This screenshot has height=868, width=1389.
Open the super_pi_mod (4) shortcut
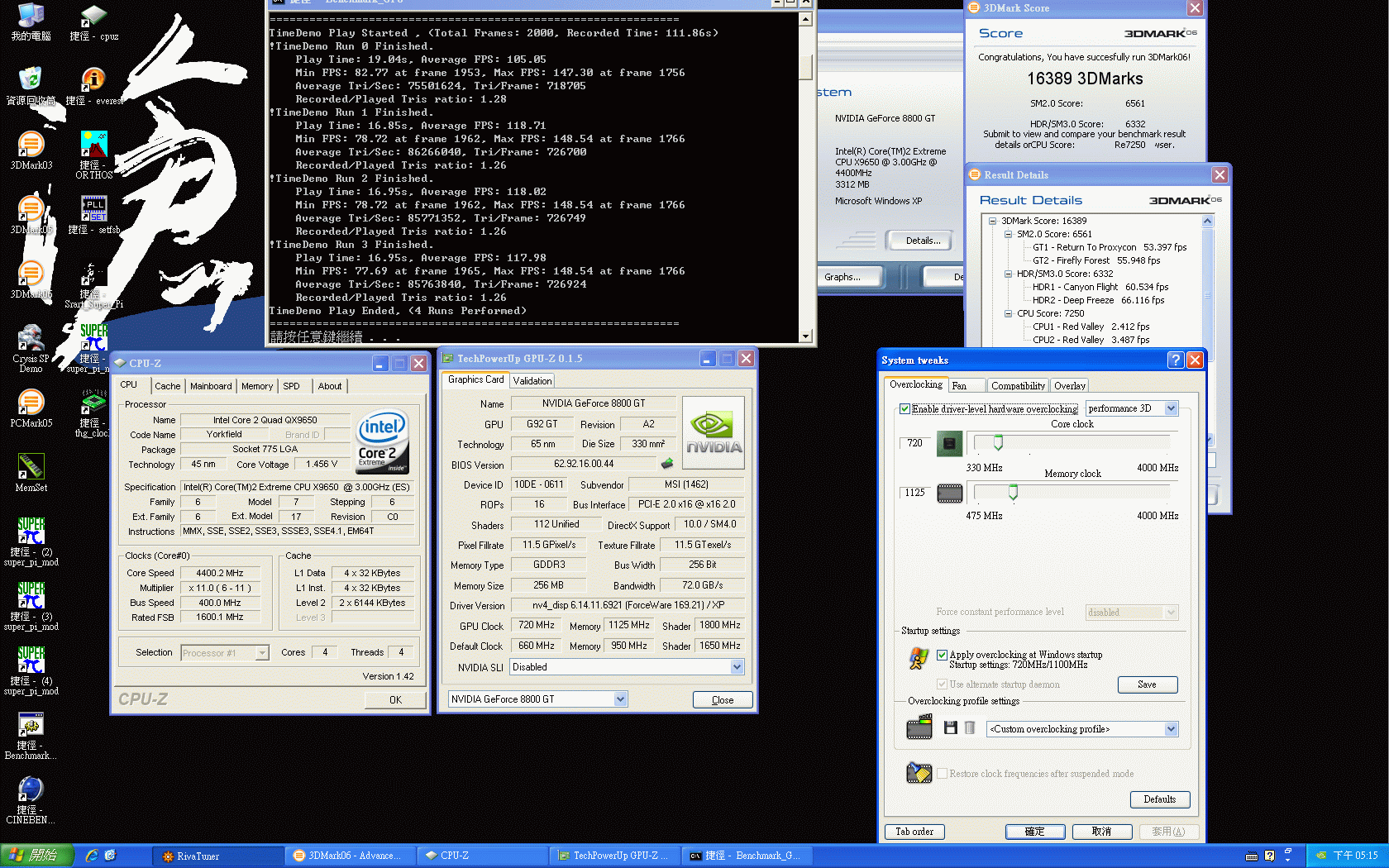(31, 670)
